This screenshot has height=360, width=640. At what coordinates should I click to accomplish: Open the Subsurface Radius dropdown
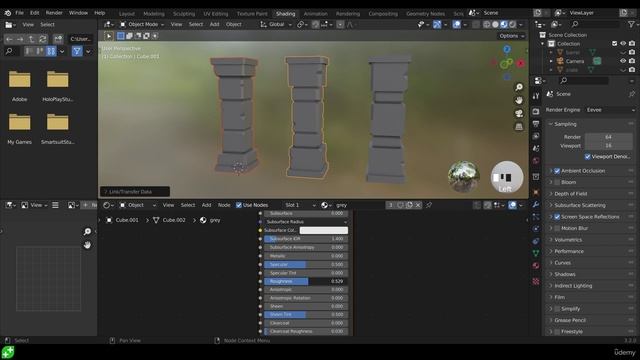click(306, 222)
